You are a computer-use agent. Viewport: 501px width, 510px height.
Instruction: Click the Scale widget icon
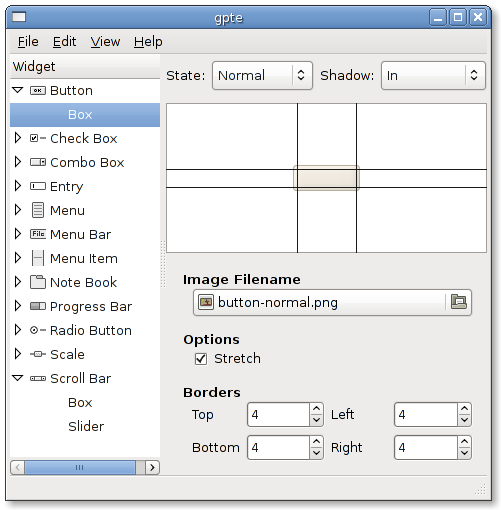[38, 354]
